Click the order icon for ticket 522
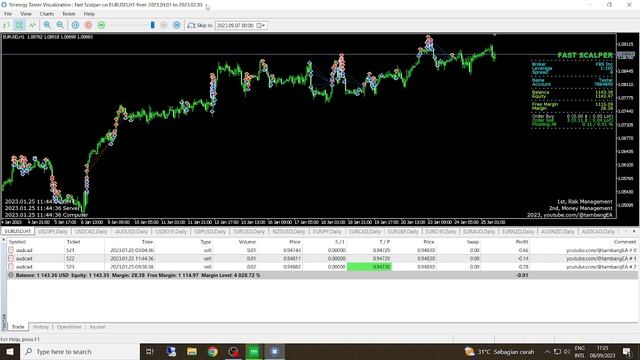The width and height of the screenshot is (640, 360). coord(11,258)
